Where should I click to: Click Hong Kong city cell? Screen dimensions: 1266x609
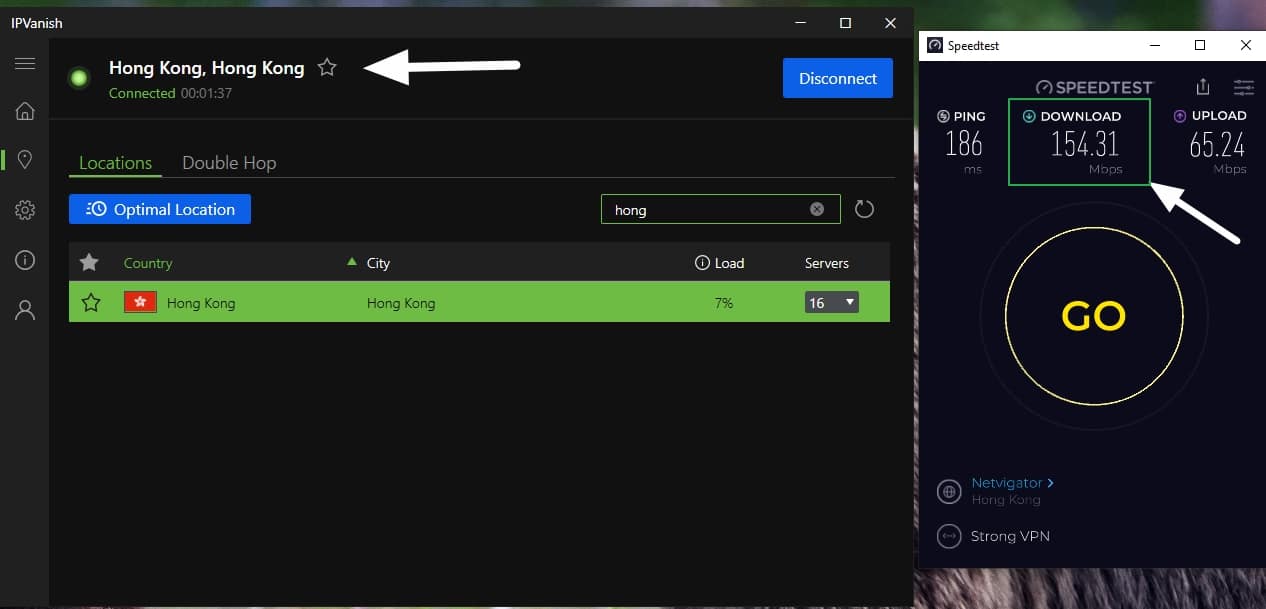tap(401, 303)
